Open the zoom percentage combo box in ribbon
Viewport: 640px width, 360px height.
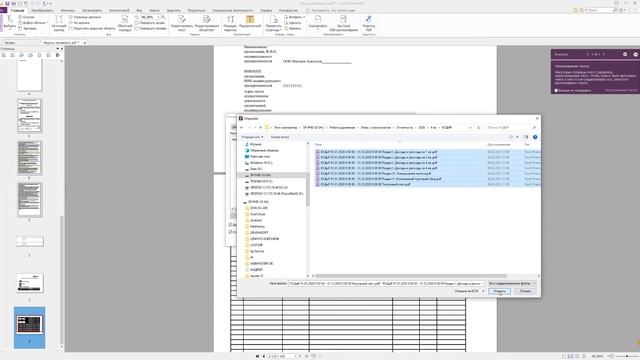[x=150, y=17]
